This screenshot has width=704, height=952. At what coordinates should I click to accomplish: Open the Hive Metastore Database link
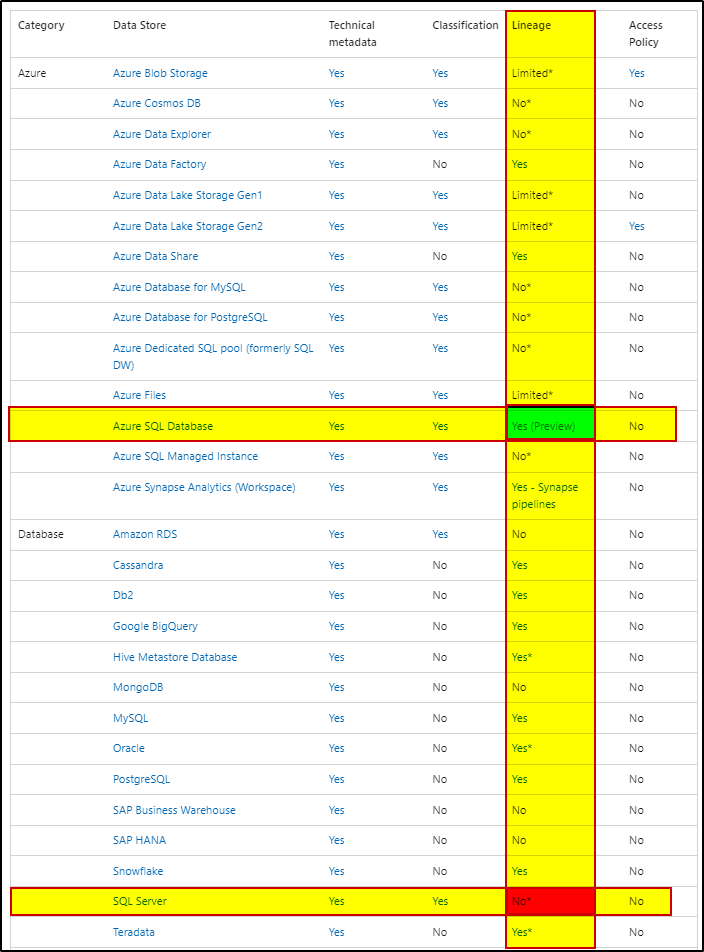(x=175, y=657)
